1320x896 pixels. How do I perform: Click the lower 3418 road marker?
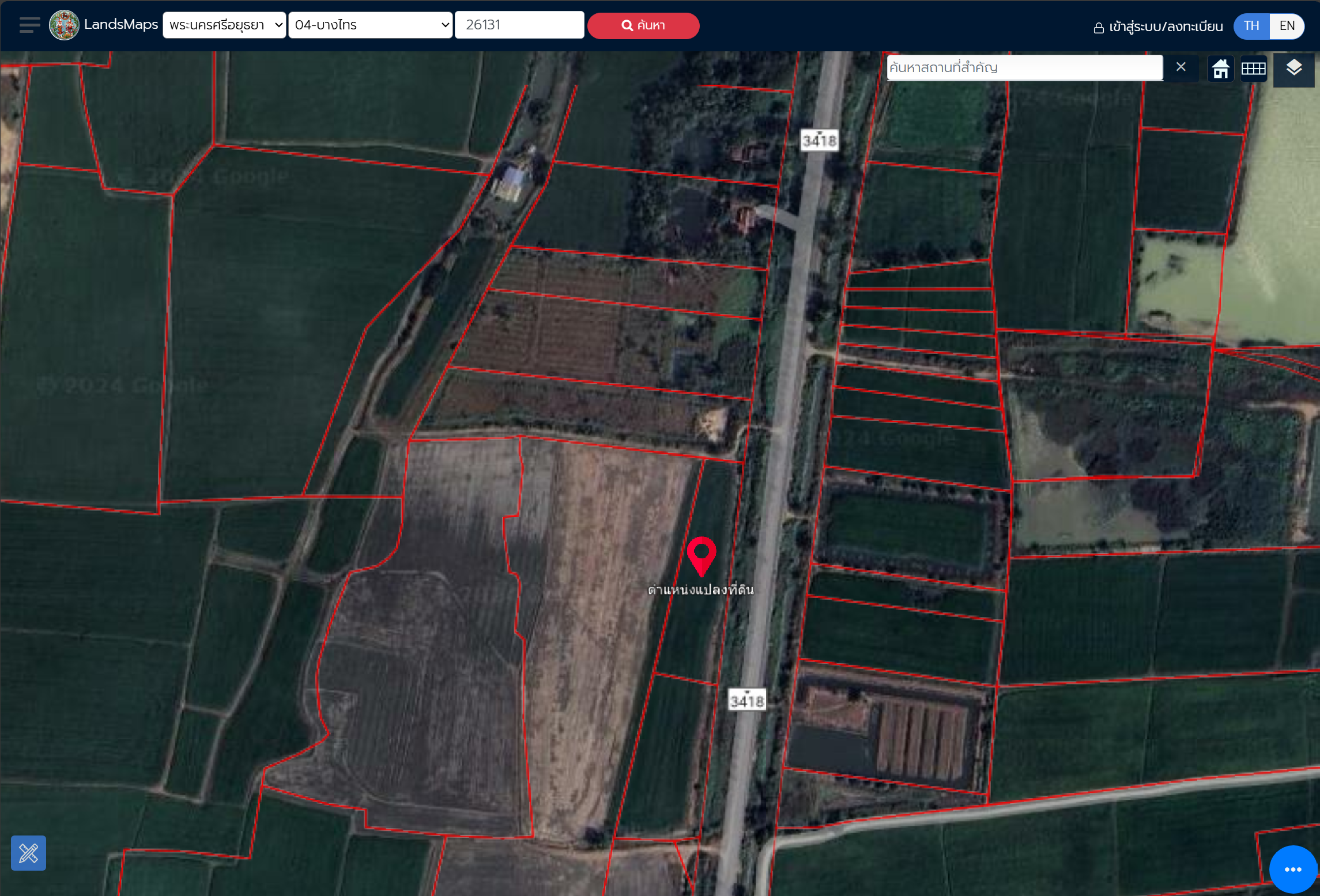pyautogui.click(x=747, y=701)
